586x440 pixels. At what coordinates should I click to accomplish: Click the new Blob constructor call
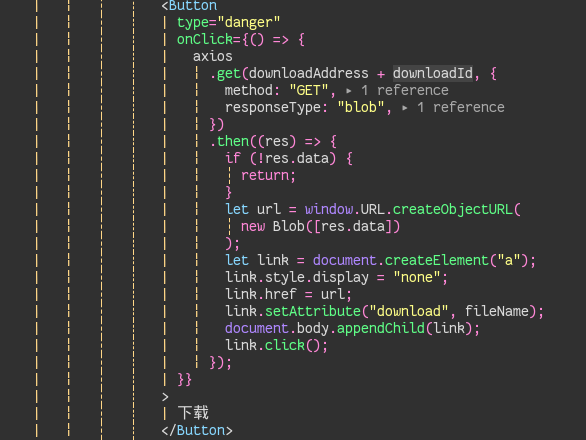tap(320, 227)
